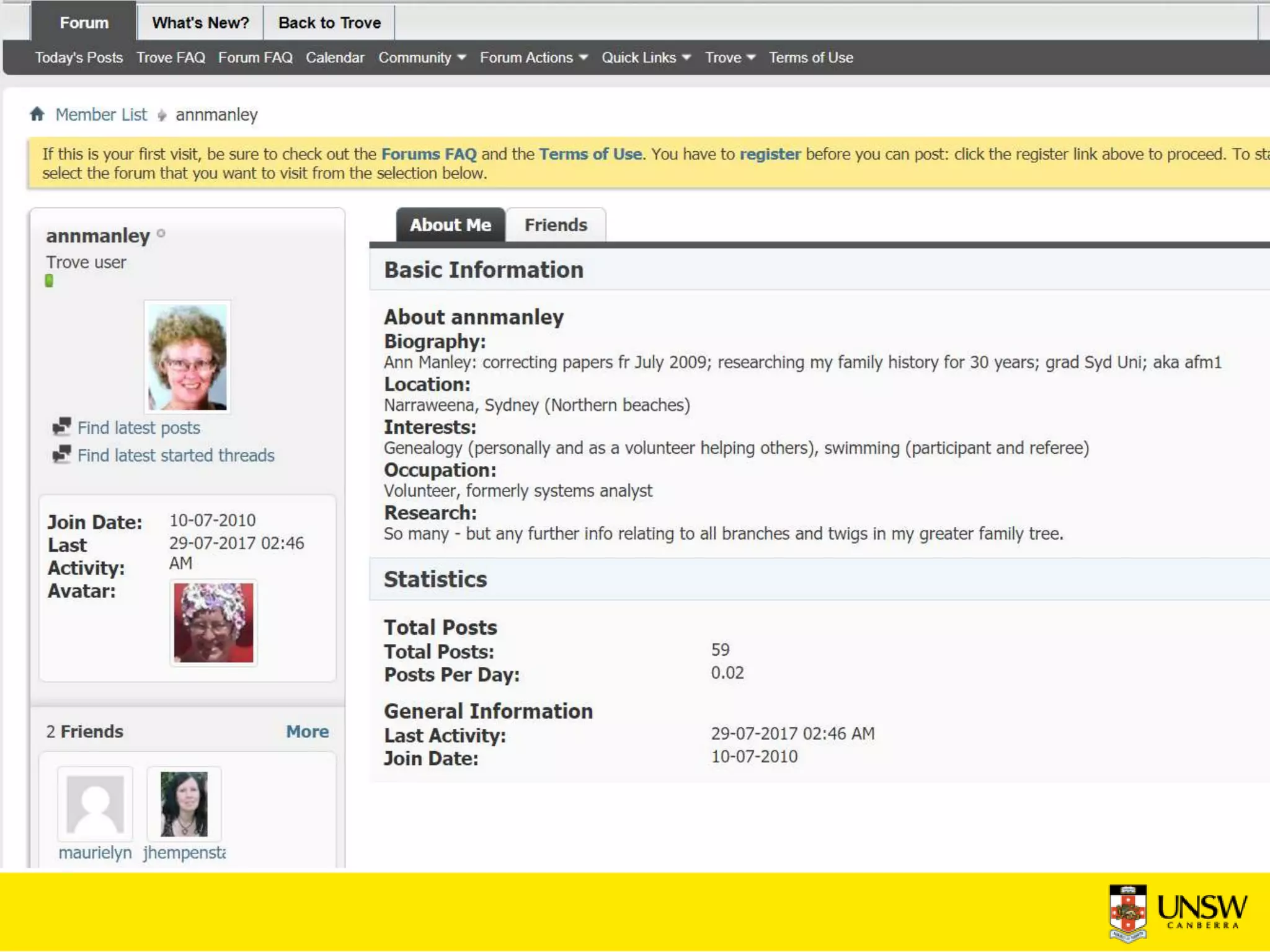Screen dimensions: 1270x952
Task: Click the offline status icon beside annmanley
Action: pyautogui.click(x=161, y=233)
